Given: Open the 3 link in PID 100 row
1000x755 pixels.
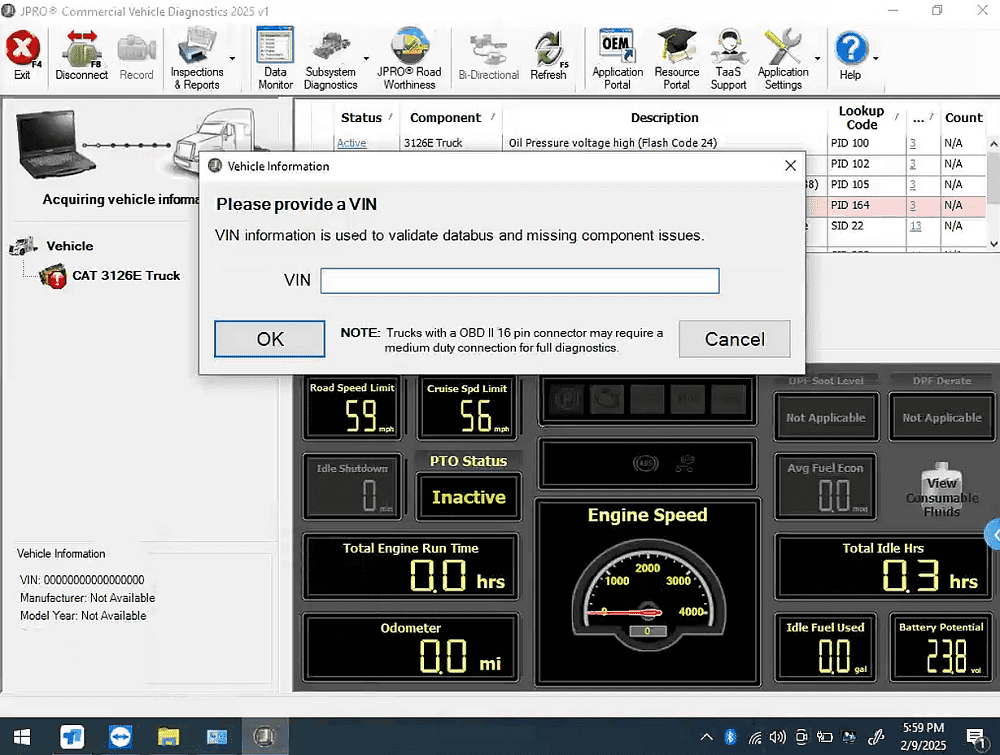Looking at the screenshot, I should tap(913, 143).
